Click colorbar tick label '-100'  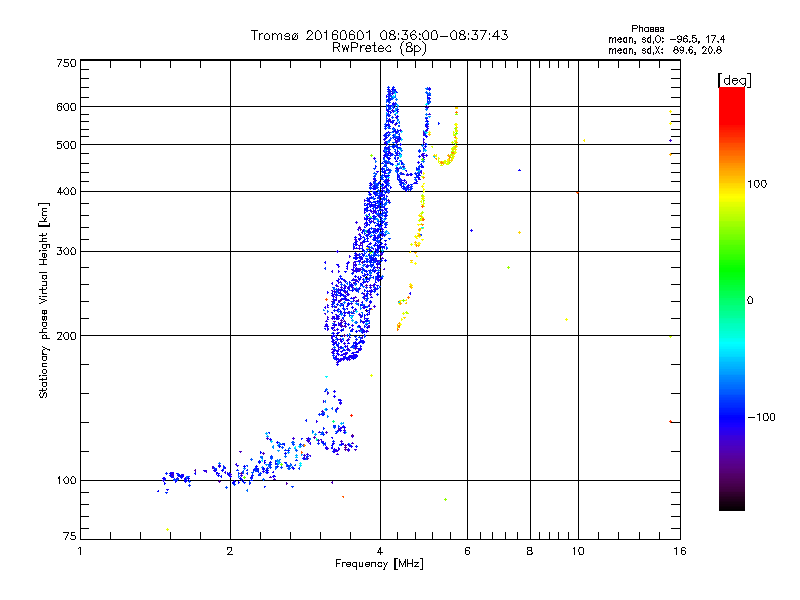pos(761,417)
